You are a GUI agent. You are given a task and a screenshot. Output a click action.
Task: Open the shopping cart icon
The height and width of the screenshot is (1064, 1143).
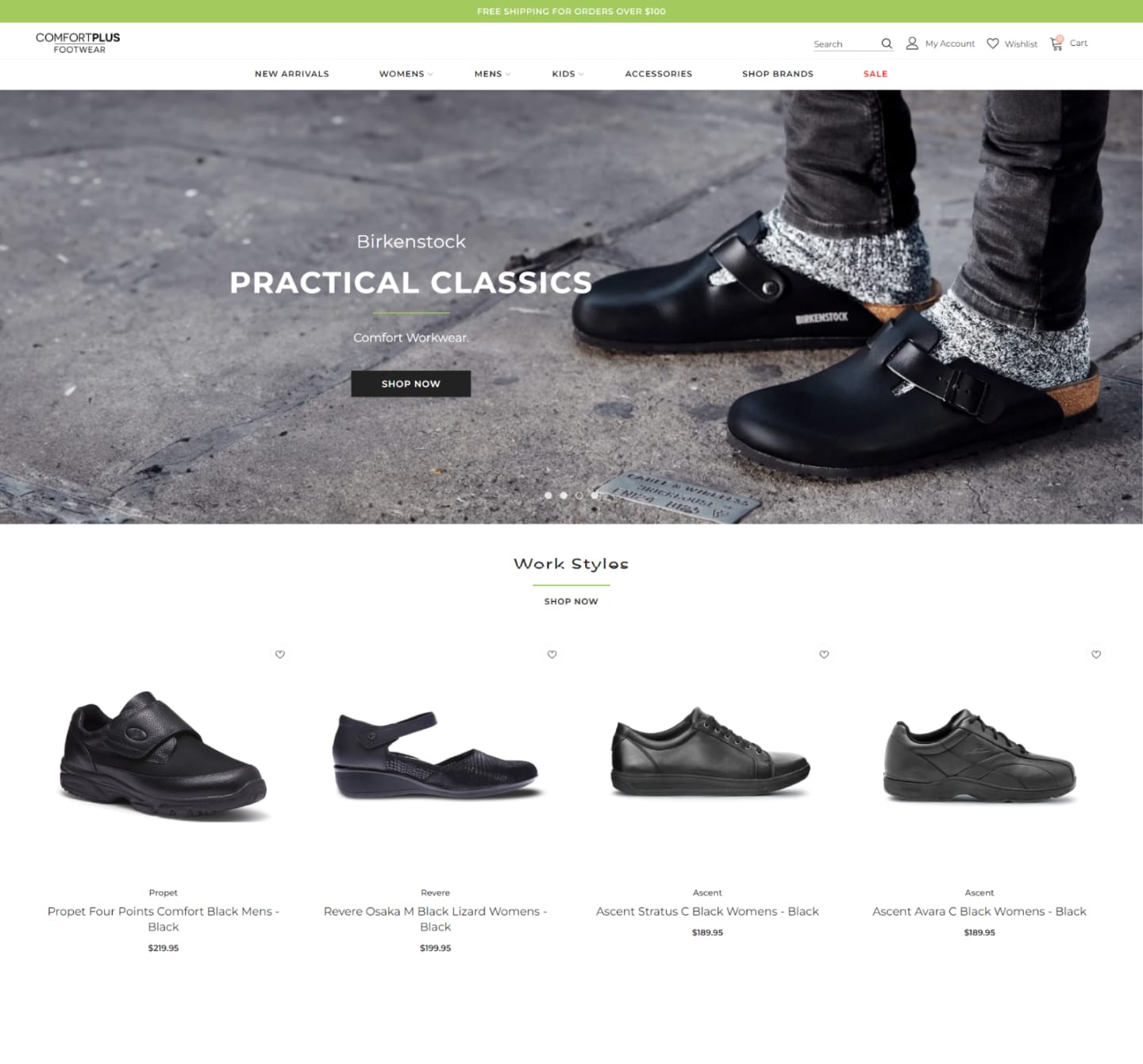click(x=1056, y=44)
